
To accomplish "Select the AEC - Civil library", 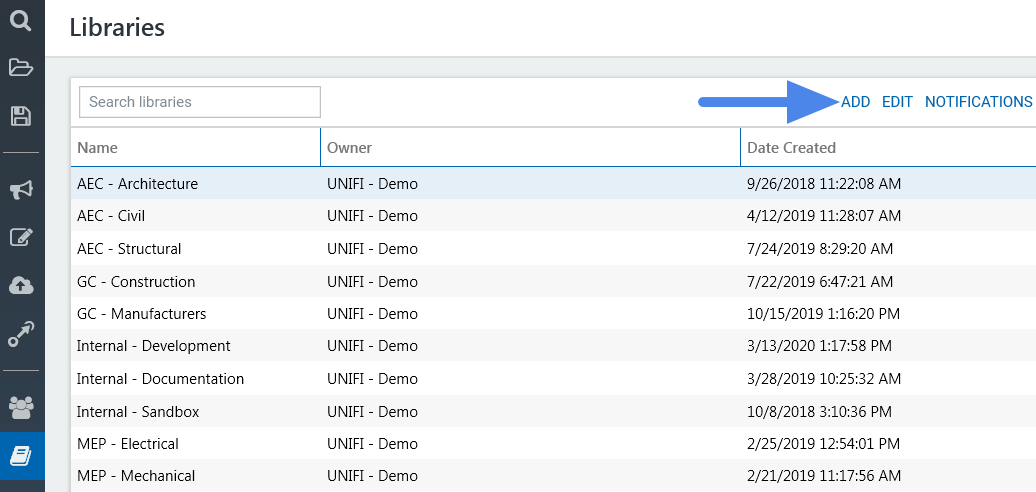I will (x=111, y=216).
